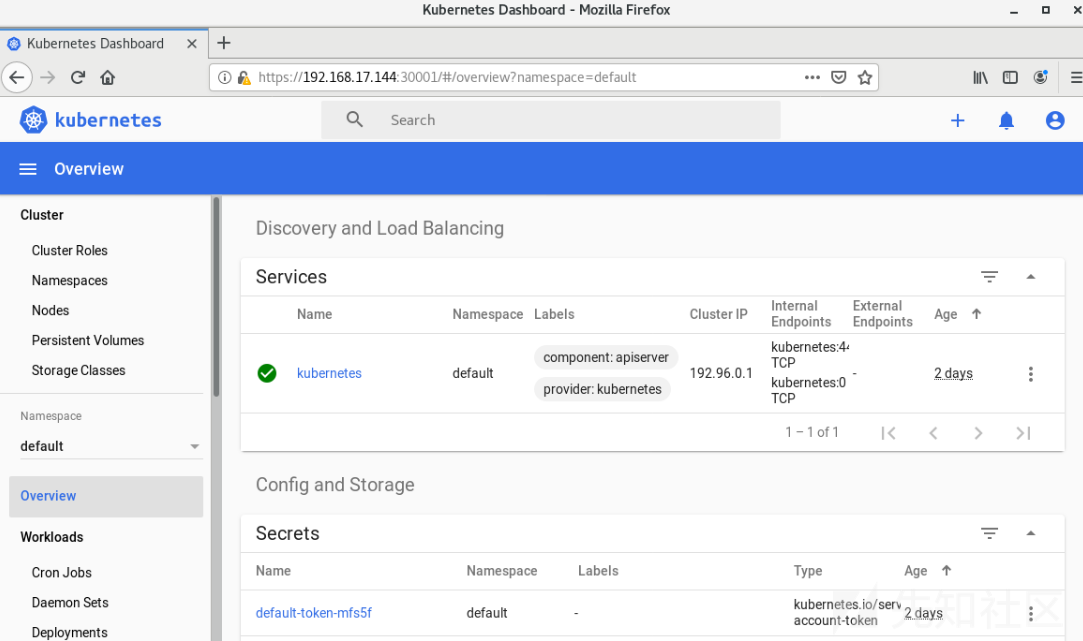Click the Services age 2 days value
Screen dimensions: 1083x641
(953, 373)
